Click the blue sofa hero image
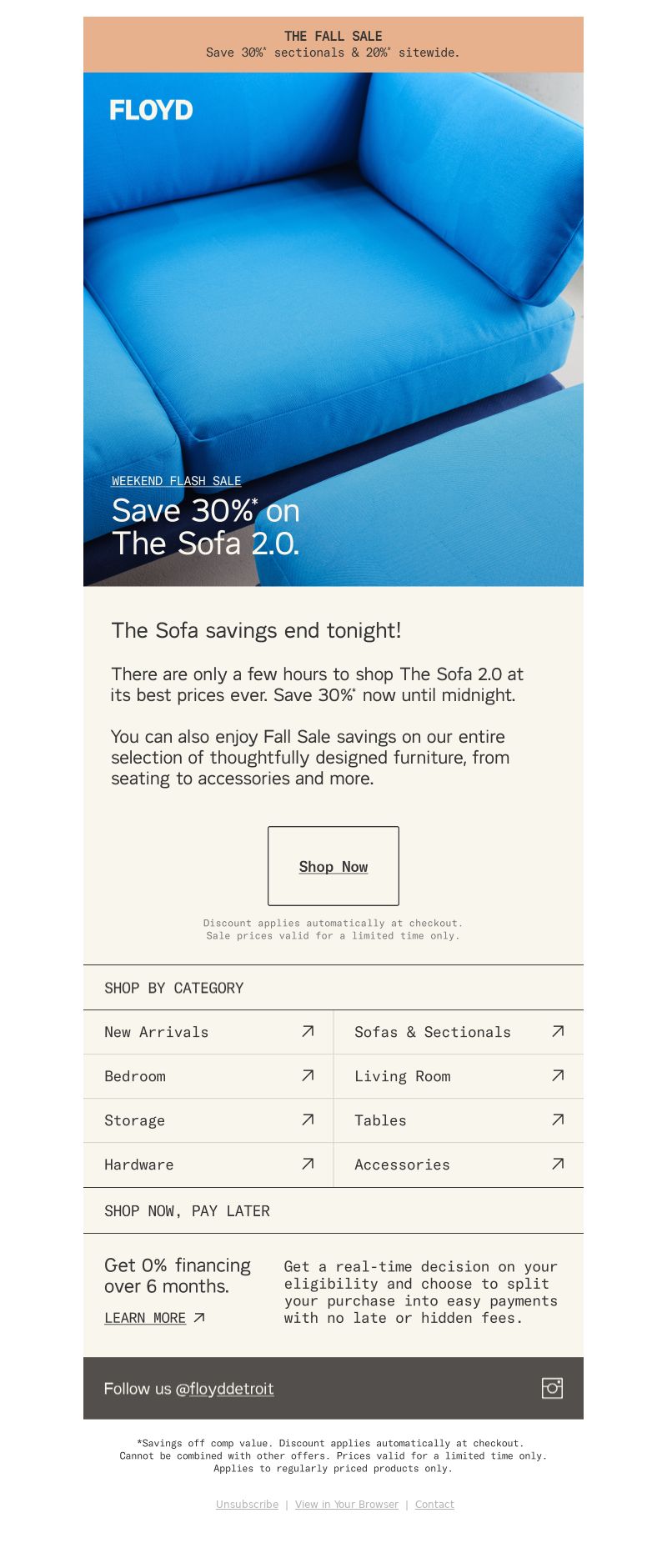 click(x=333, y=329)
